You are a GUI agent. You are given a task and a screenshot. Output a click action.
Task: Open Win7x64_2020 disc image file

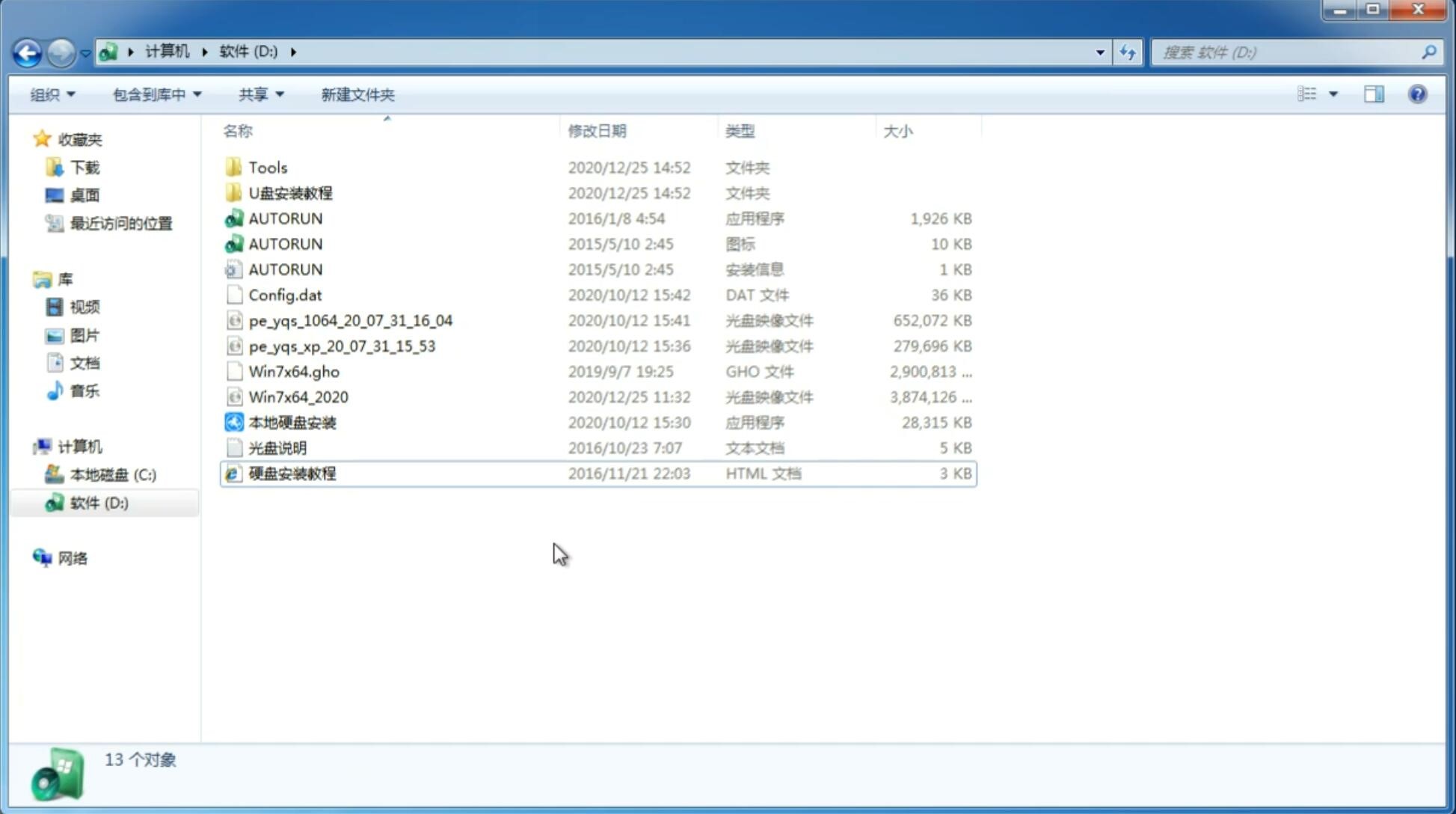(x=298, y=397)
